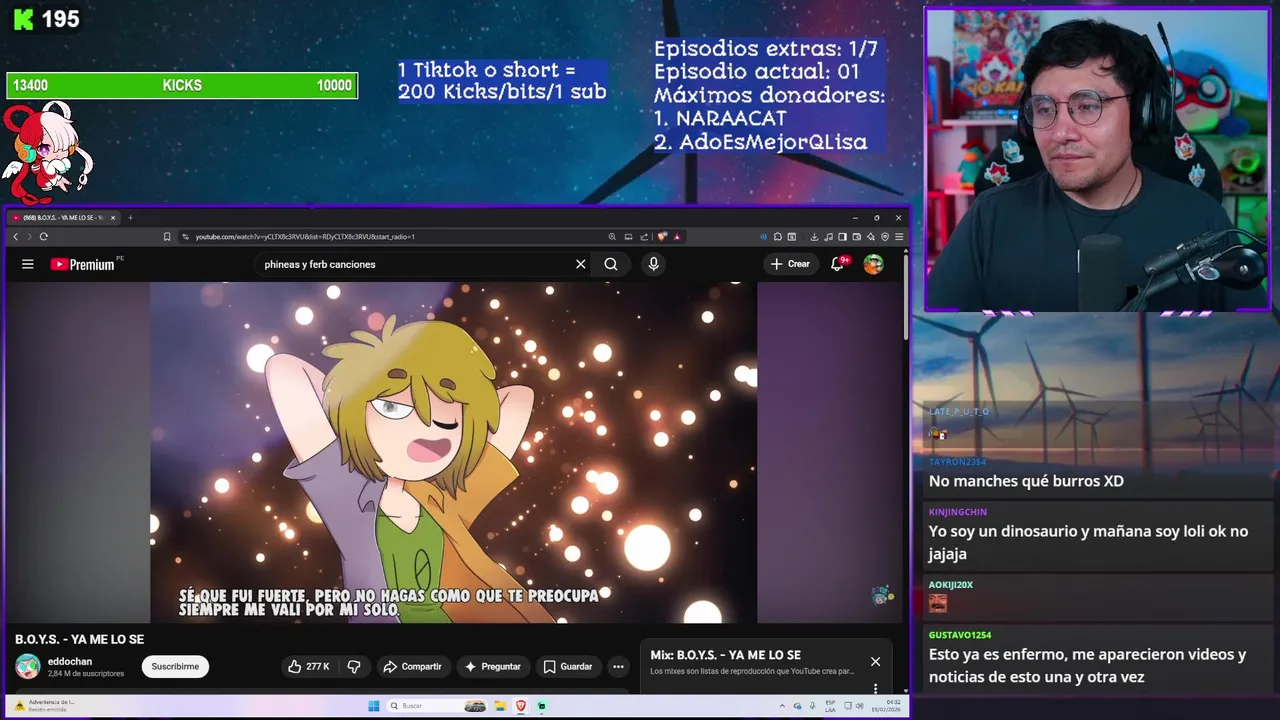Toggle the browser sidebar panel icon

[x=842, y=237]
